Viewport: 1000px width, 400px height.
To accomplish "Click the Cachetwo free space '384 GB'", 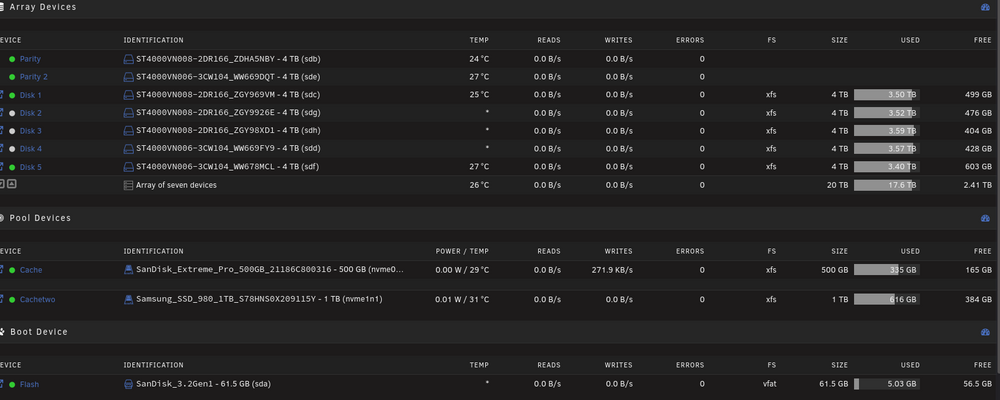I will tap(978, 299).
